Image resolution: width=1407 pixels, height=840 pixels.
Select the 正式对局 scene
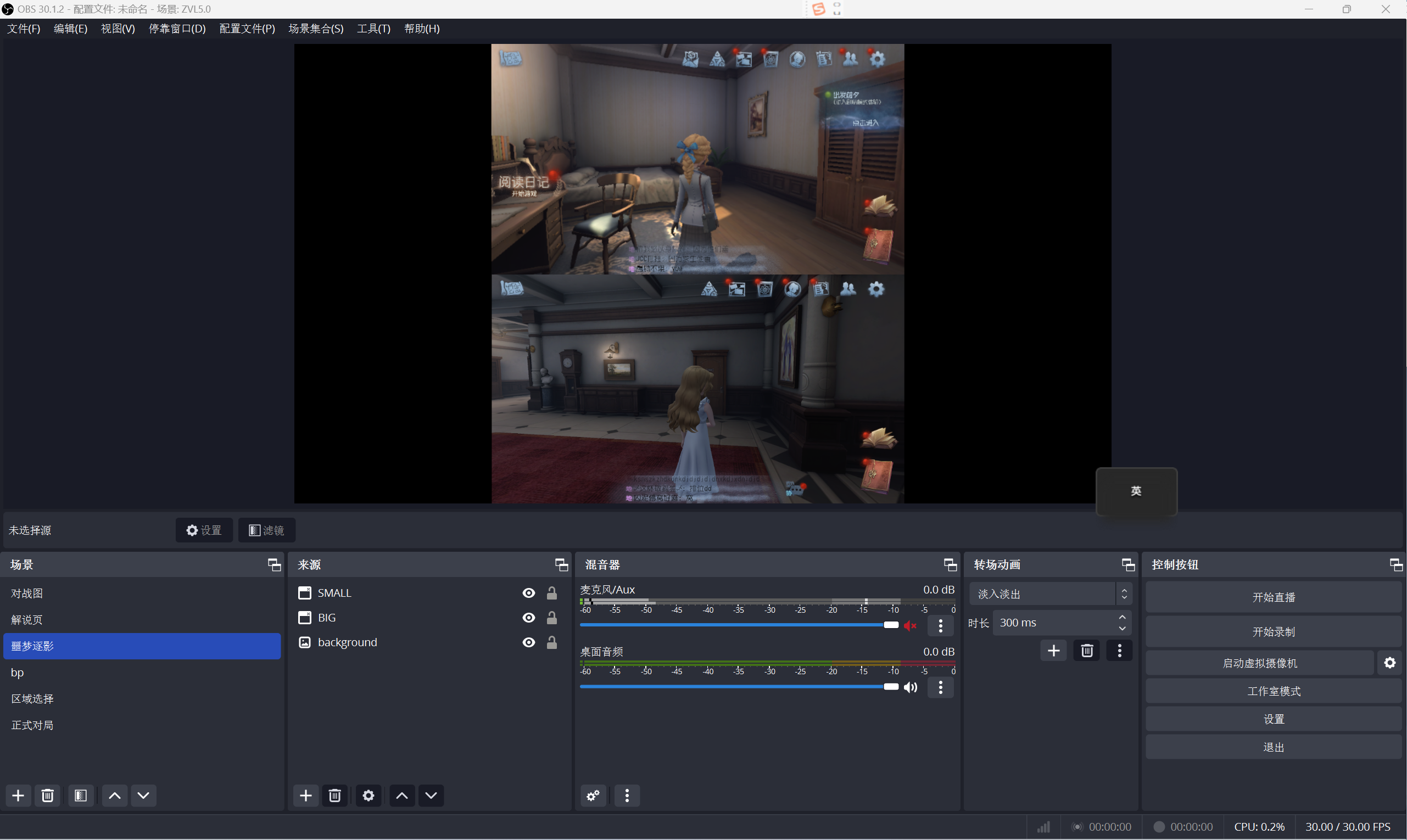[32, 725]
